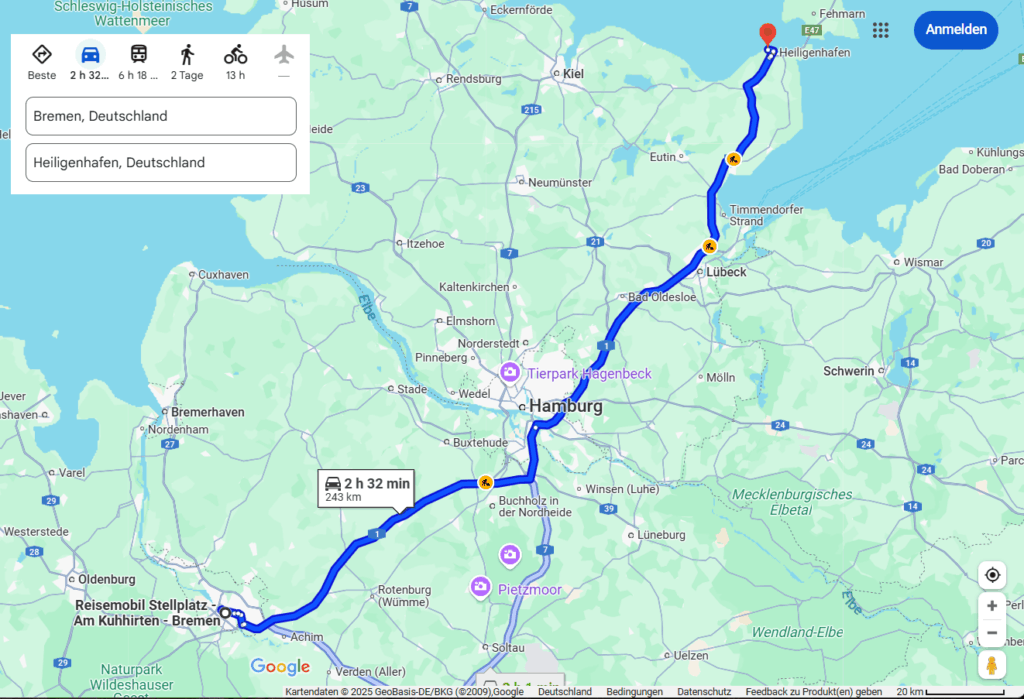The image size is (1024, 699).
Task: Zoom out with the minus button
Action: point(992,632)
